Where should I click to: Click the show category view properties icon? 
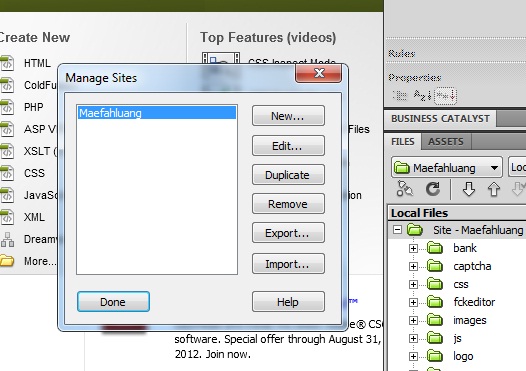coord(399,96)
